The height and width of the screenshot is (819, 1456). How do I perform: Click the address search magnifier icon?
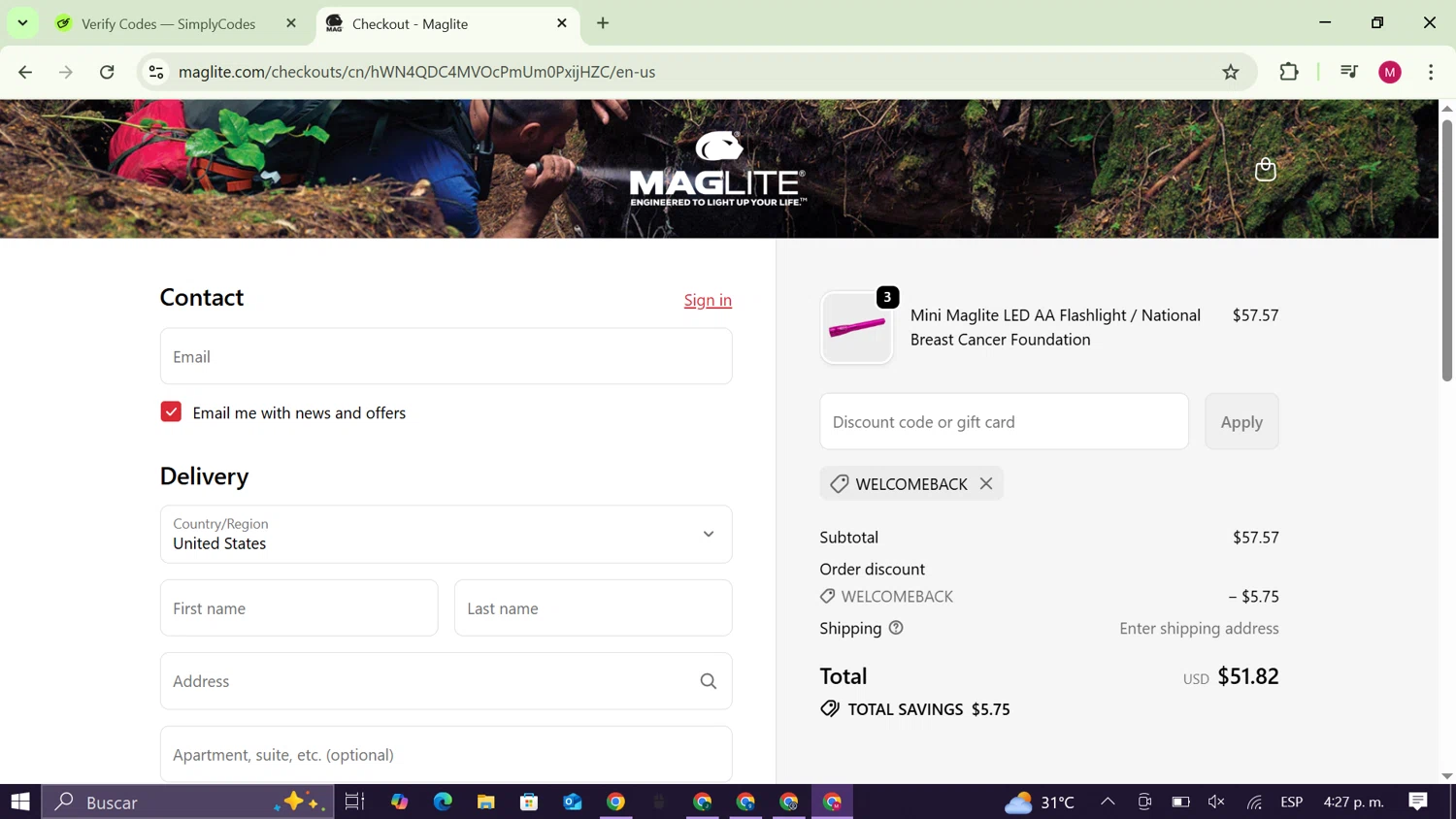click(709, 681)
